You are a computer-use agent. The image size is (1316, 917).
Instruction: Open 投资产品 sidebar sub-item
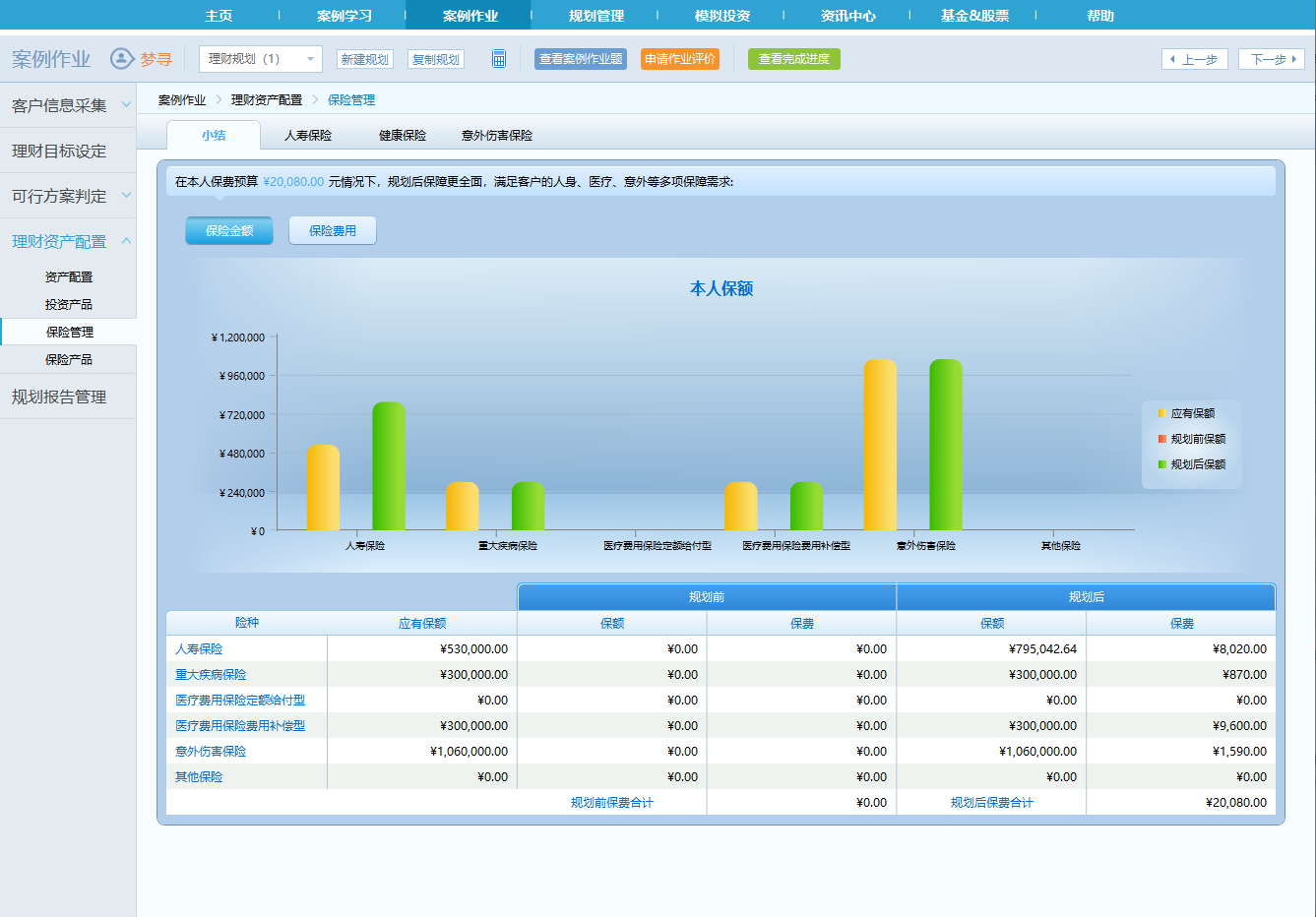69,305
